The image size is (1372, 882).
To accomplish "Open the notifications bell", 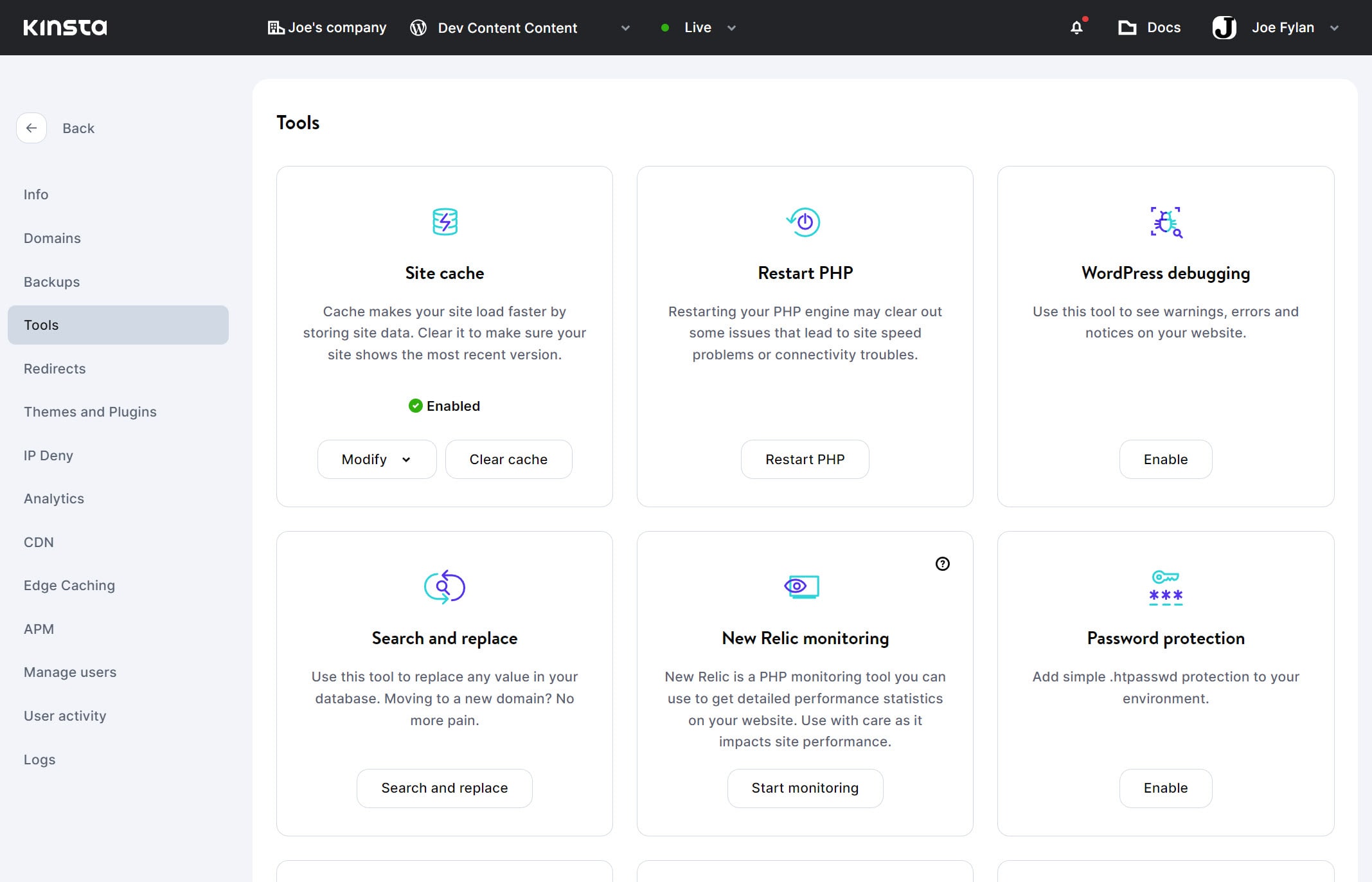I will 1077,28.
